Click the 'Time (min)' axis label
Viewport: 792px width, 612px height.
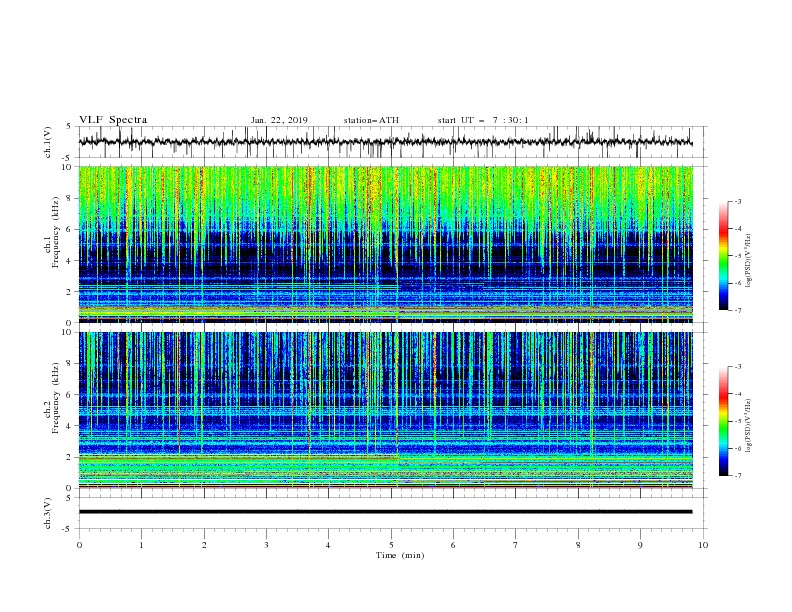400,555
